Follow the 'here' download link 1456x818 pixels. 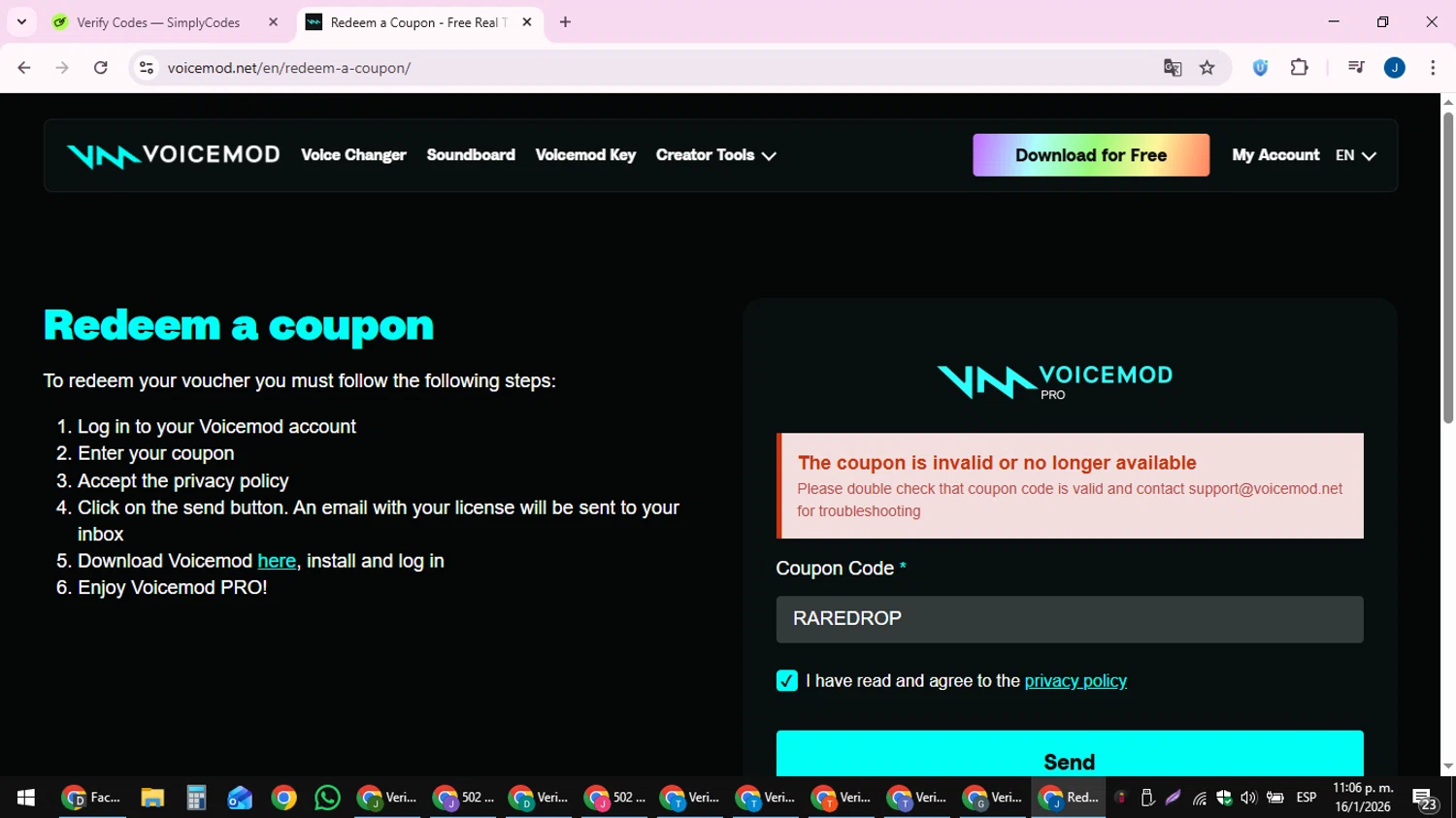pos(277,561)
